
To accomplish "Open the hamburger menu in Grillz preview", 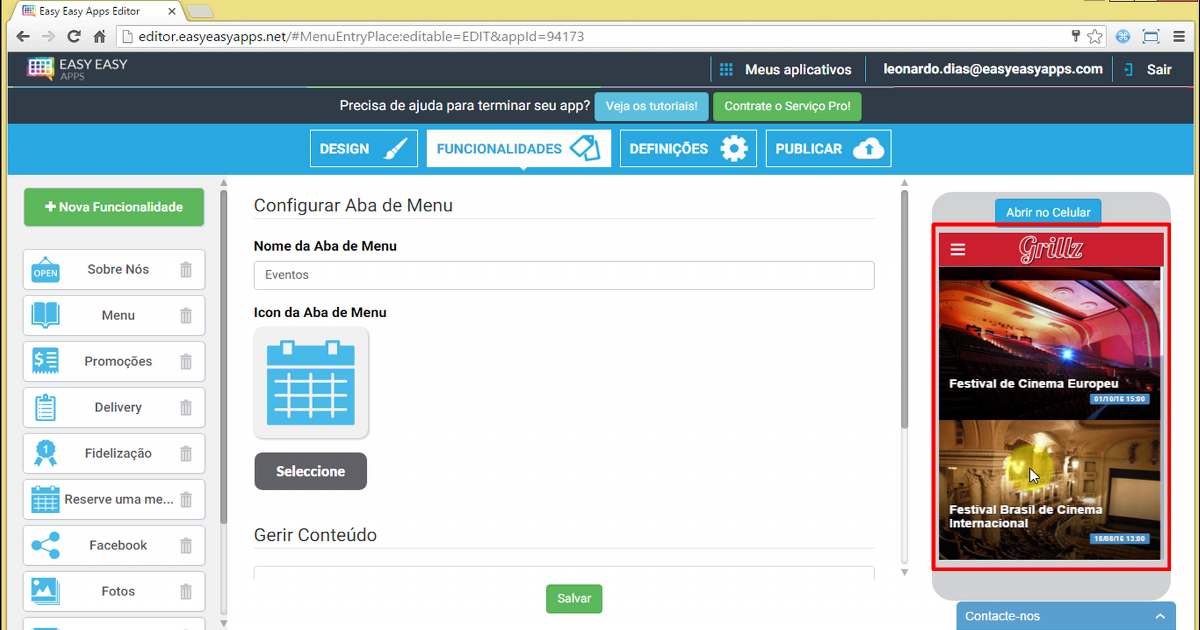I will tap(958, 249).
